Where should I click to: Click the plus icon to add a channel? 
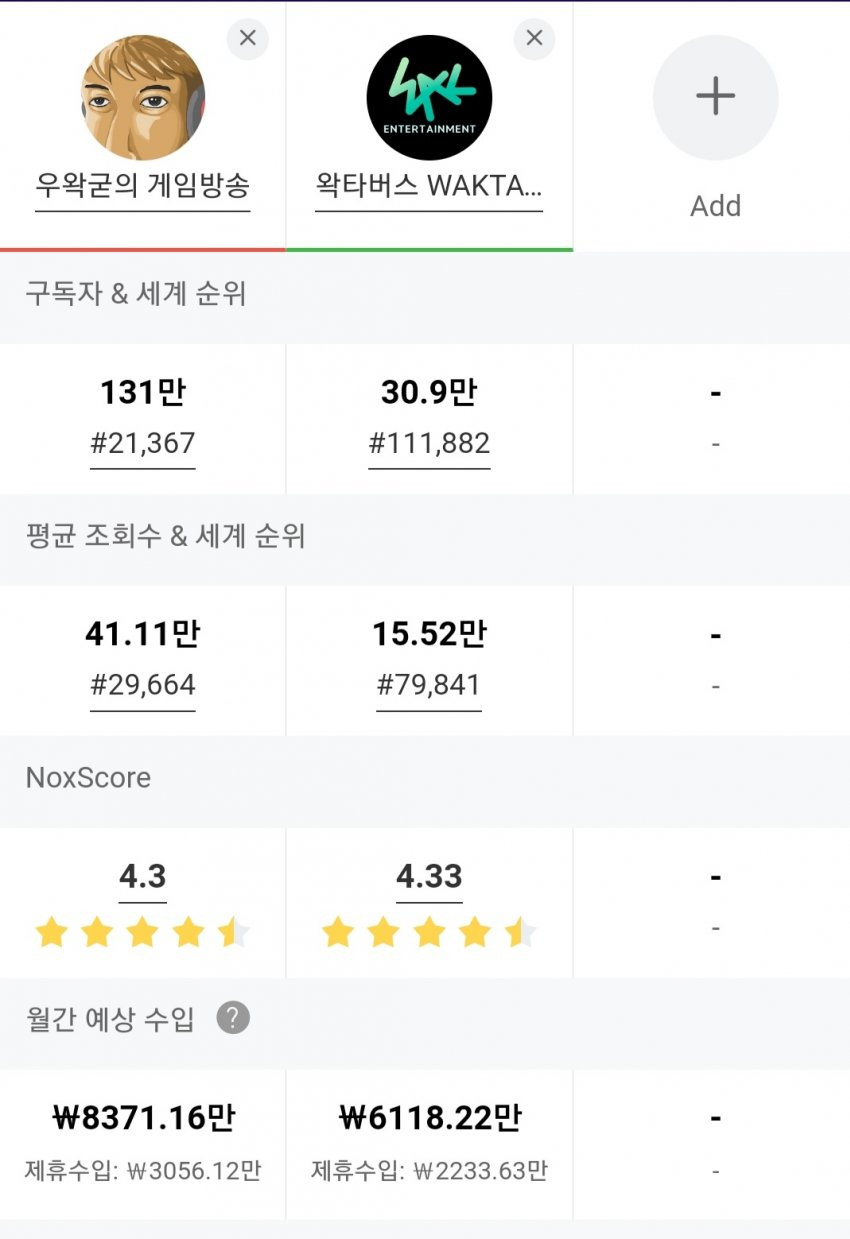pyautogui.click(x=715, y=97)
